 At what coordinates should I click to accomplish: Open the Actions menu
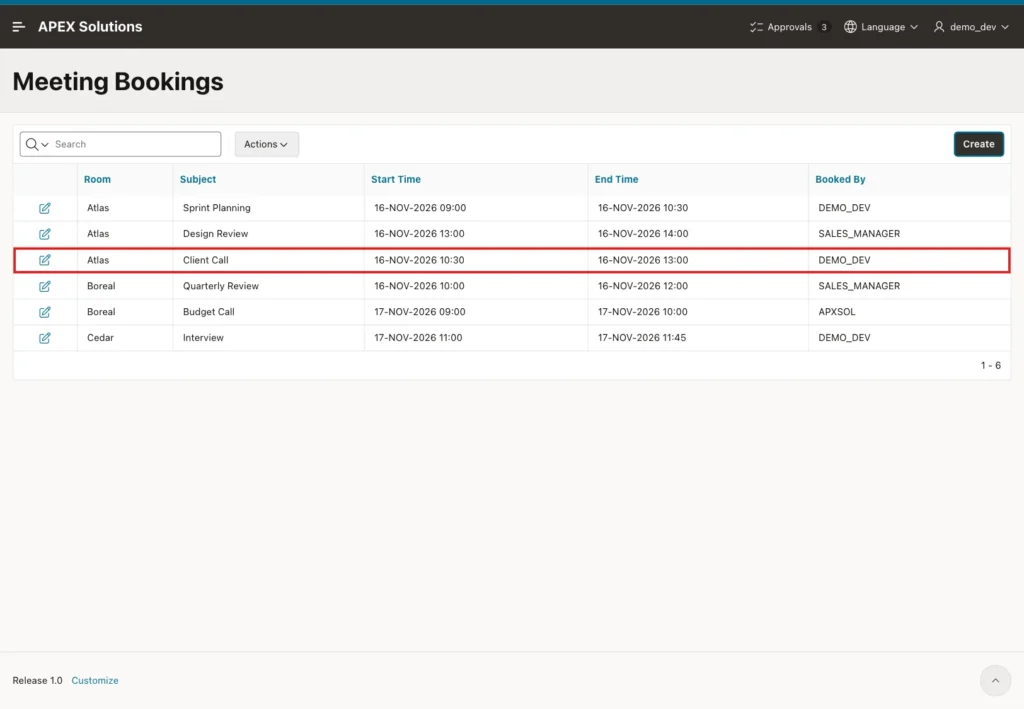266,144
